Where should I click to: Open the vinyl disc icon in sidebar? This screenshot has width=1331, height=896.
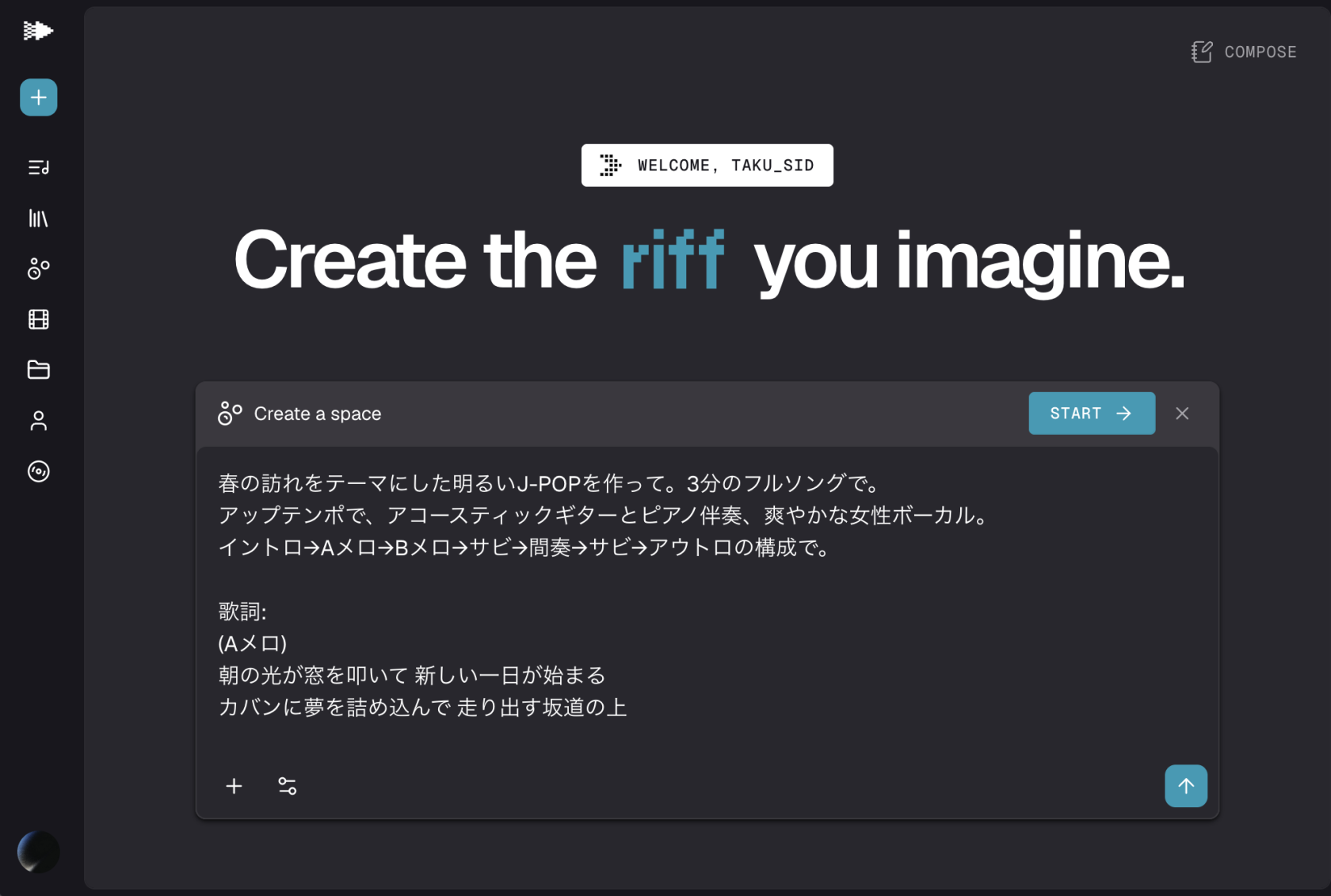pyautogui.click(x=38, y=471)
